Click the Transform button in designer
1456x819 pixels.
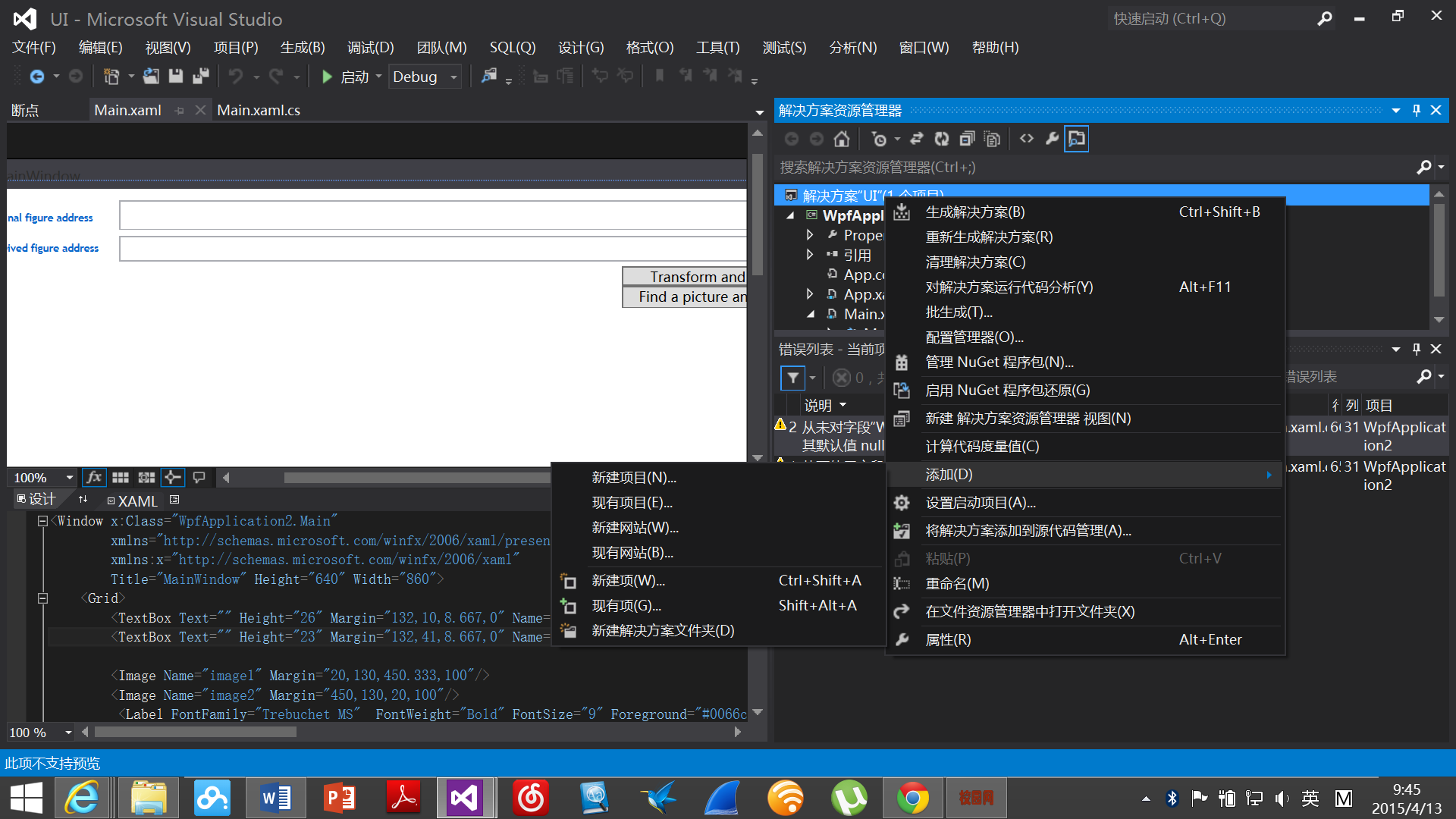point(684,277)
